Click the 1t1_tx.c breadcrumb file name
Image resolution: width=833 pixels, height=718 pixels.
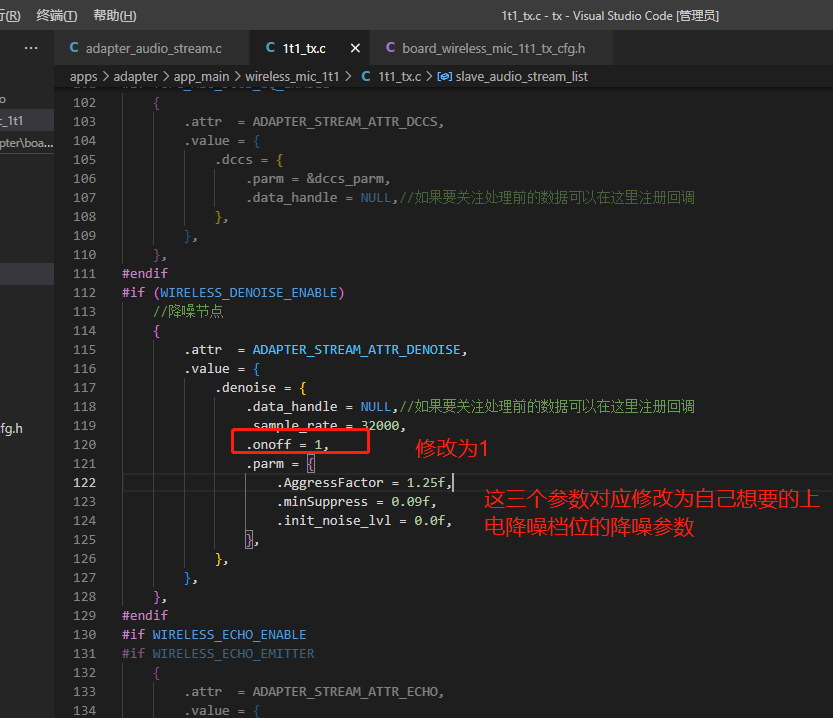point(400,77)
